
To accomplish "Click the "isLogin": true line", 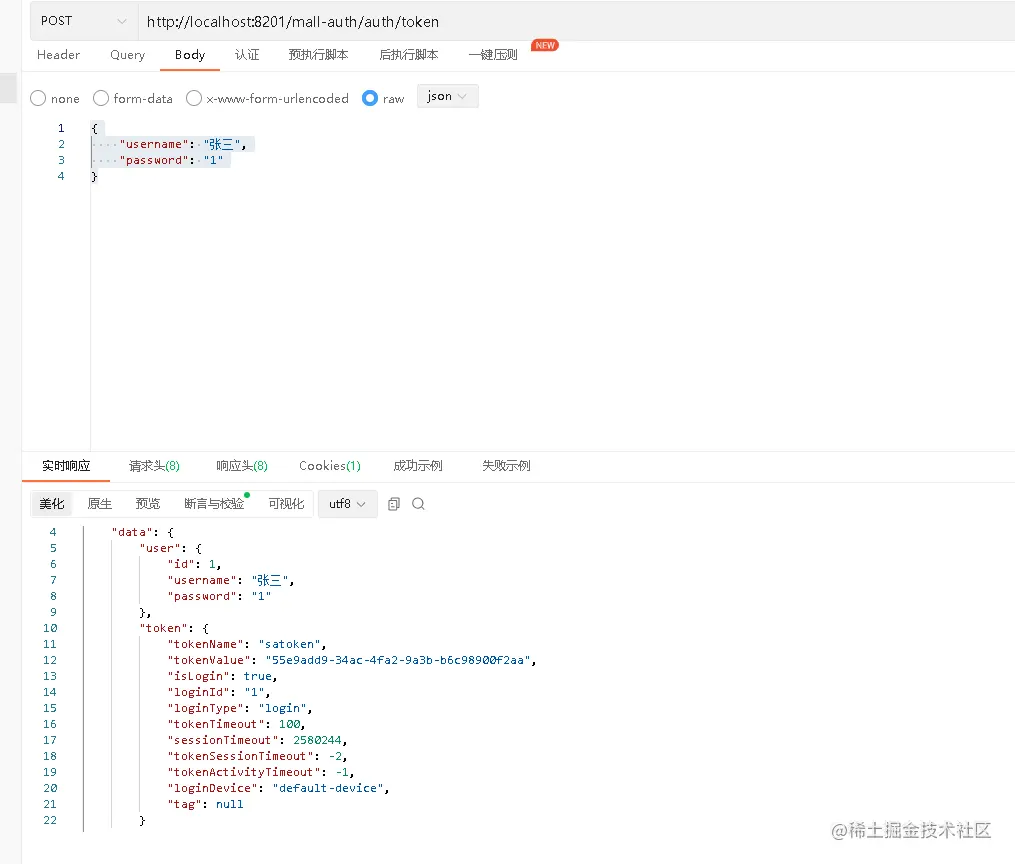I will coord(222,676).
